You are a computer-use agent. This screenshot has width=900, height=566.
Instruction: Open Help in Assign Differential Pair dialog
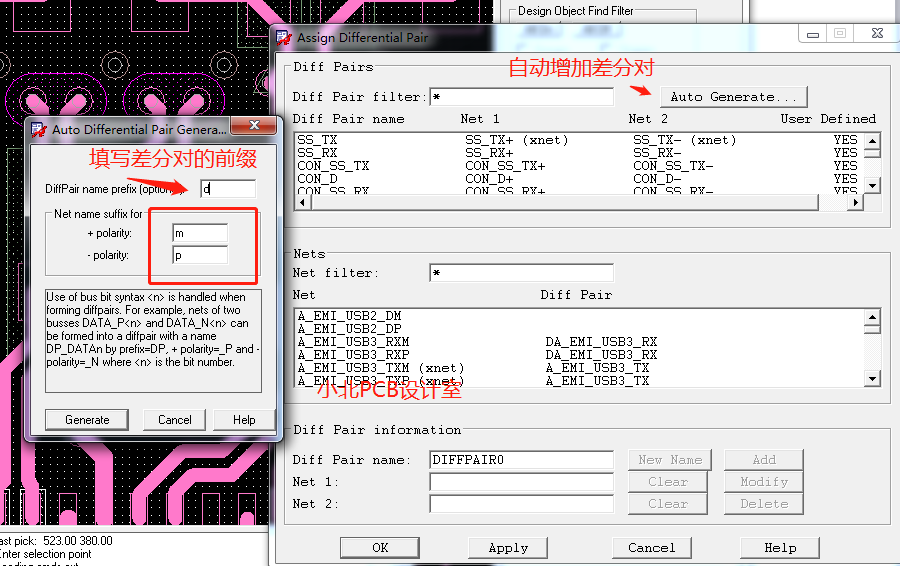point(780,548)
